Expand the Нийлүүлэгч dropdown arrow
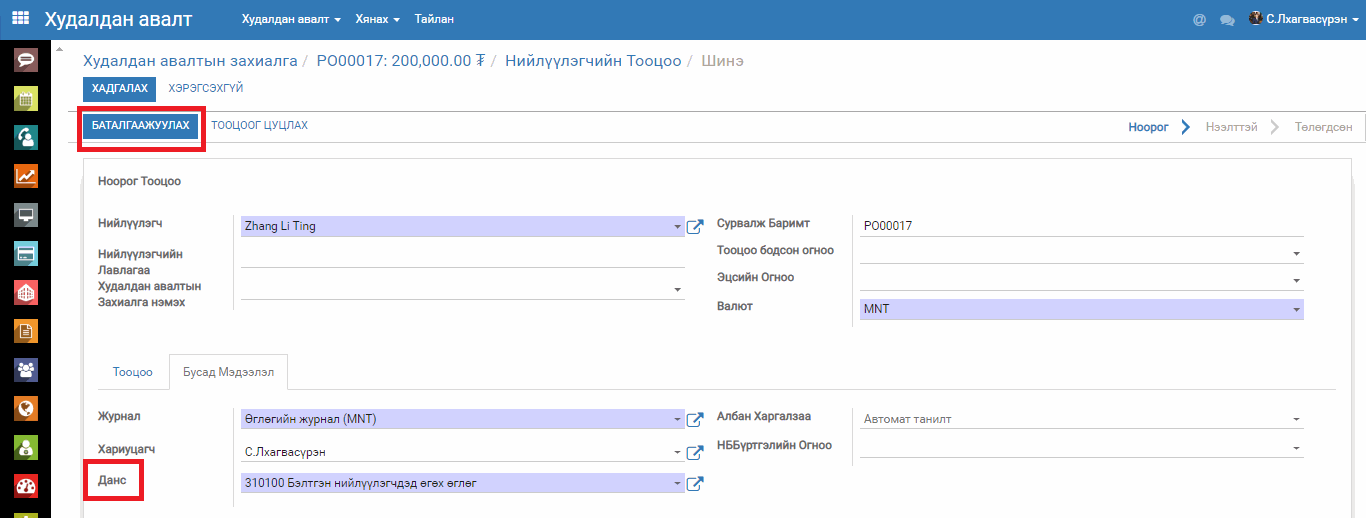This screenshot has height=518, width=1366. pos(677,227)
